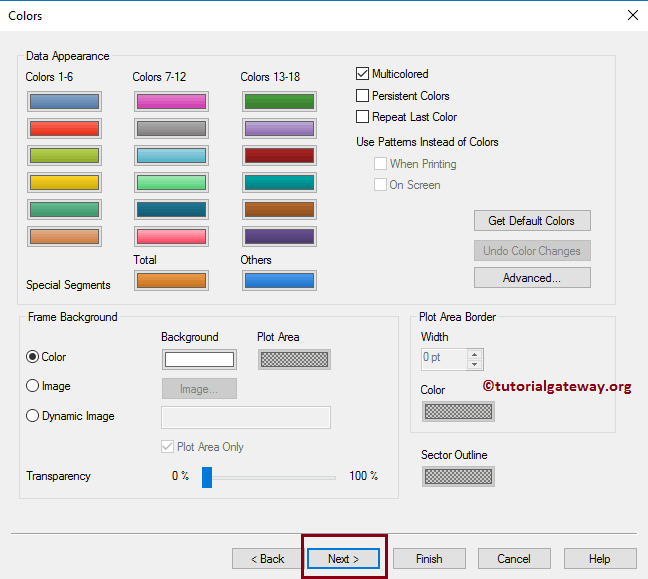Select the Image radio button
This screenshot has width=648, height=579.
[x=32, y=386]
